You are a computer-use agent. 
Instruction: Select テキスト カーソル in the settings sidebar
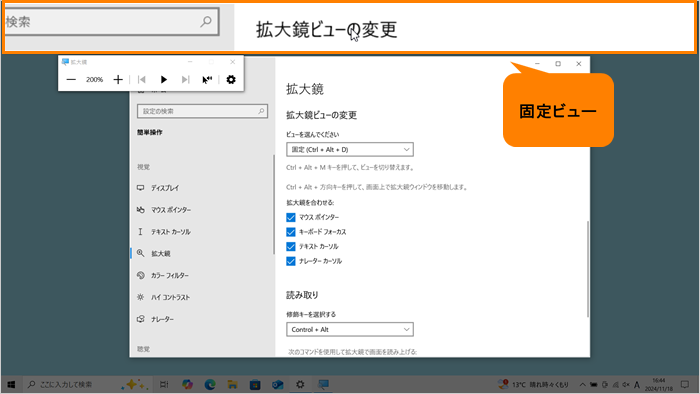point(202,232)
